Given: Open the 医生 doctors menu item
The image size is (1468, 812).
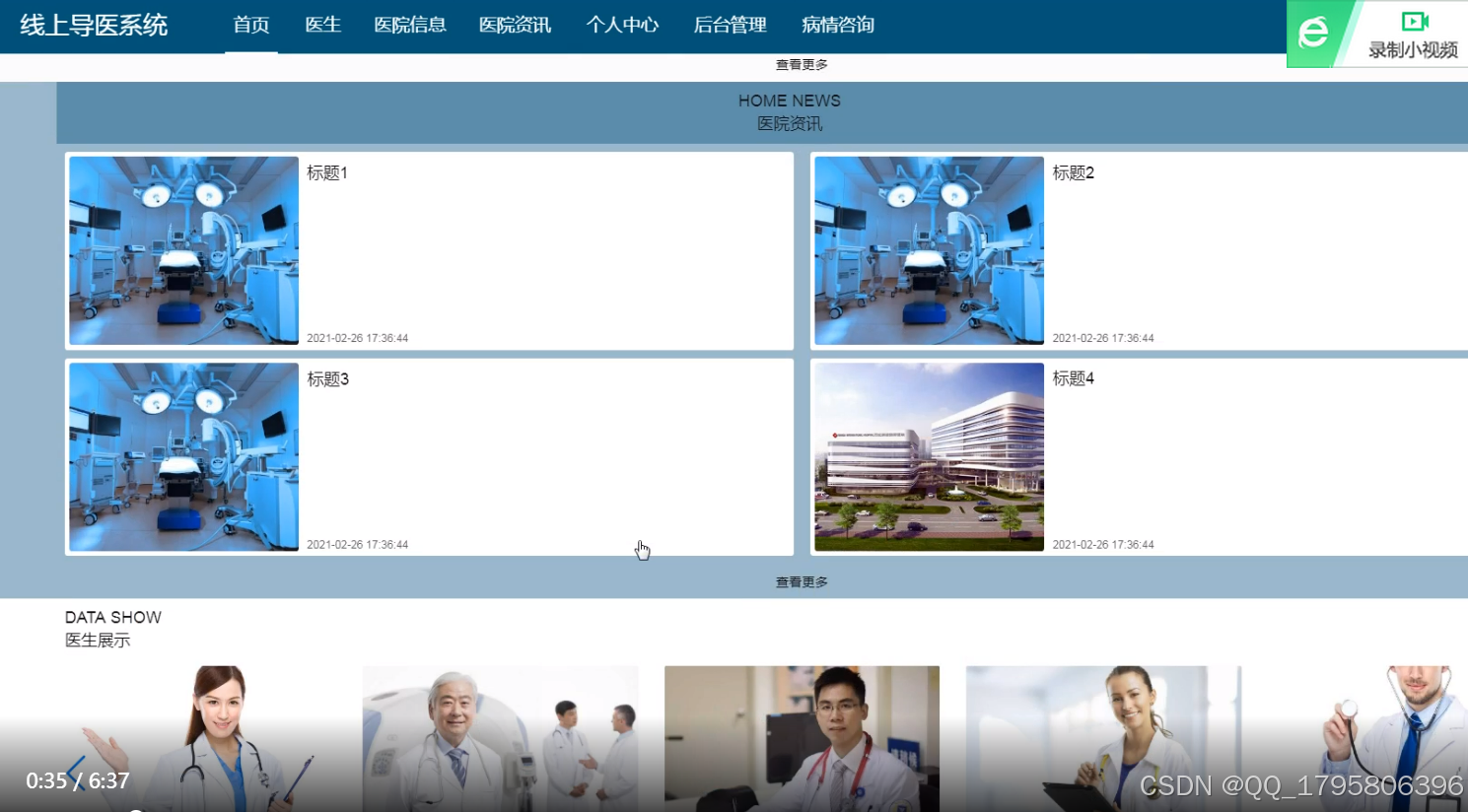Looking at the screenshot, I should tap(323, 26).
